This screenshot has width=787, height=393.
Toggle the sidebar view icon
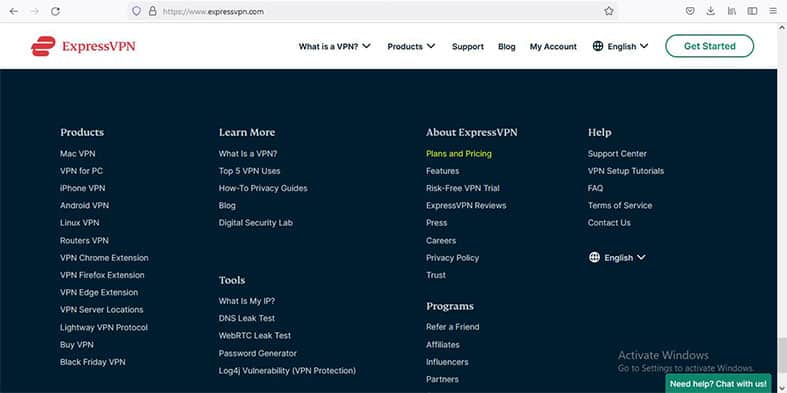click(x=752, y=11)
